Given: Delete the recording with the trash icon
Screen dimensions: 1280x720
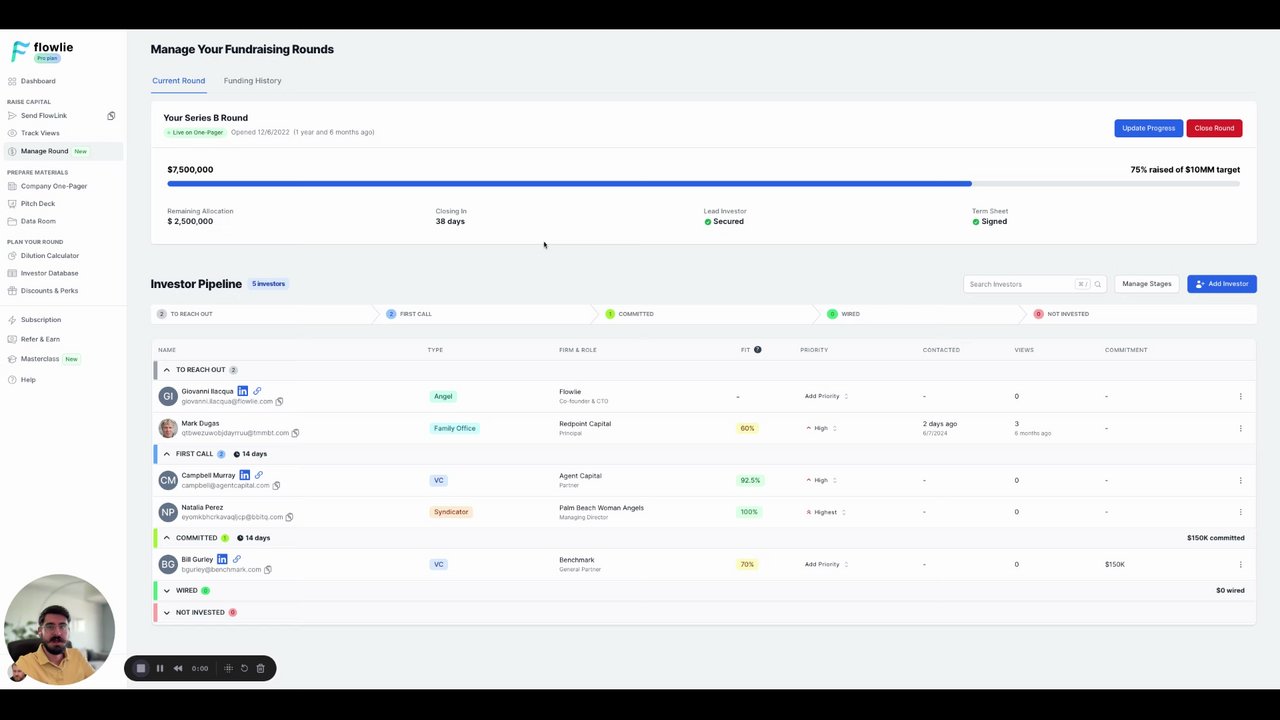Looking at the screenshot, I should [260, 668].
